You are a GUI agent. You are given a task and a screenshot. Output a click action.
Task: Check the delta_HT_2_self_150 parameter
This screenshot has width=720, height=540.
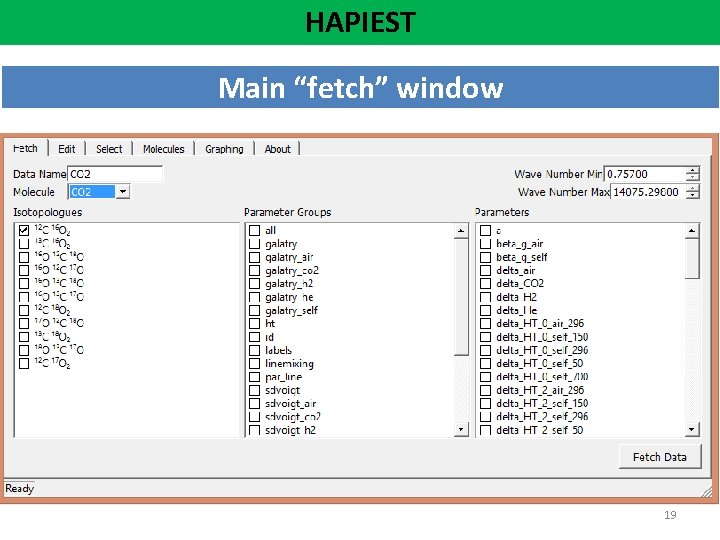pos(485,403)
